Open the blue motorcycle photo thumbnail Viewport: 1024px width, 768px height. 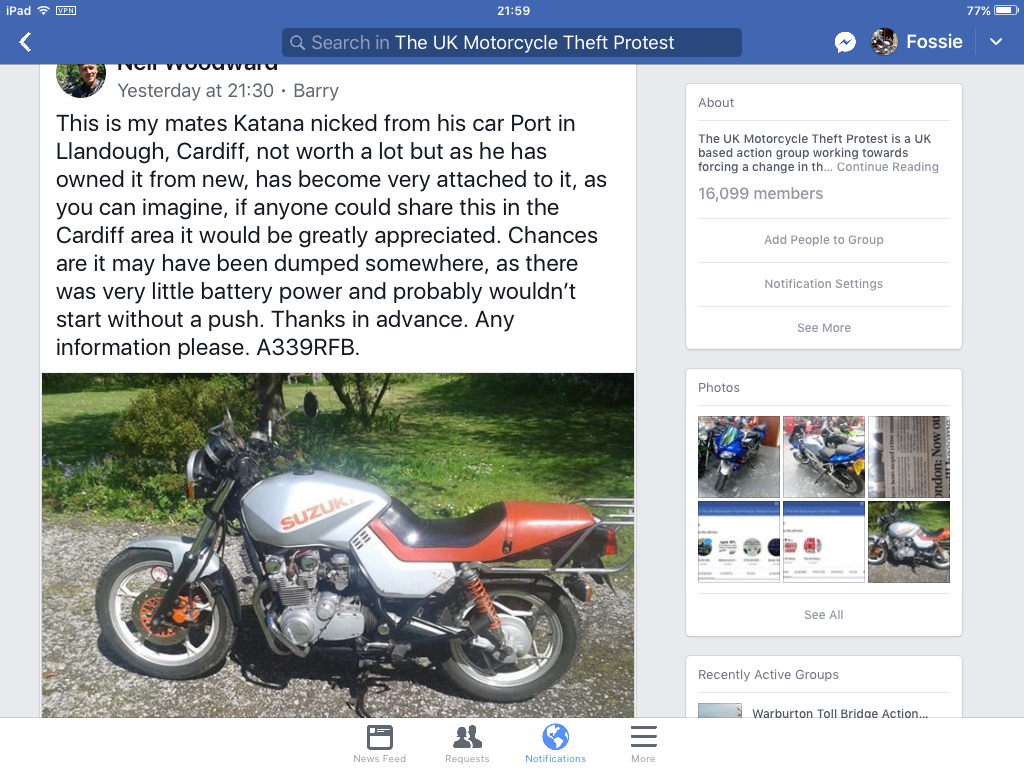[x=739, y=457]
